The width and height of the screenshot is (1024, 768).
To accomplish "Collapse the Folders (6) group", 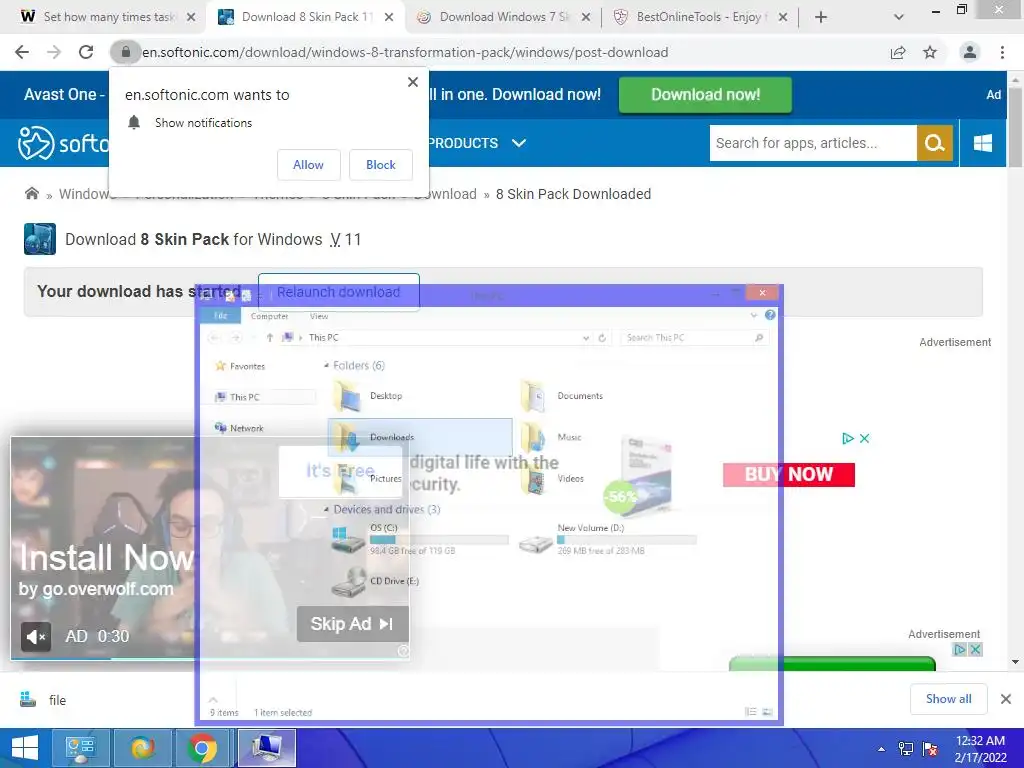I will click(327, 366).
